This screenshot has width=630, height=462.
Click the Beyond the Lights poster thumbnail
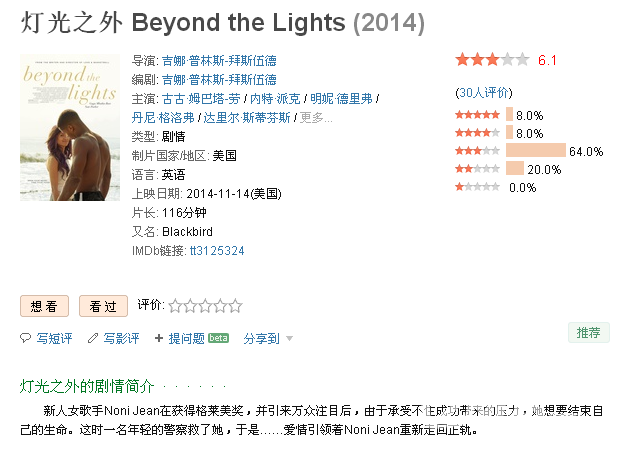pos(70,127)
